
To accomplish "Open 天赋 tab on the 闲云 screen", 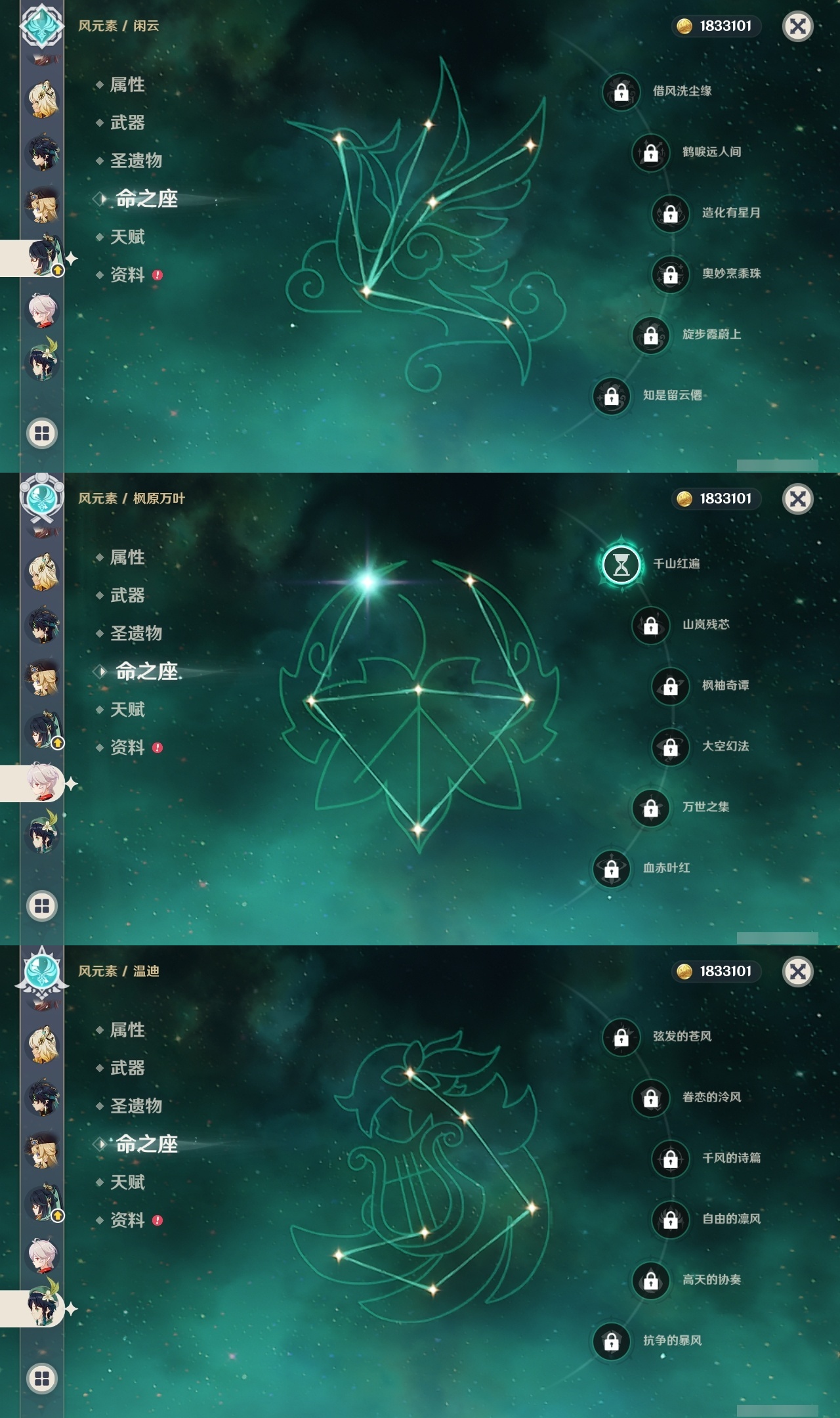I will 127,237.
